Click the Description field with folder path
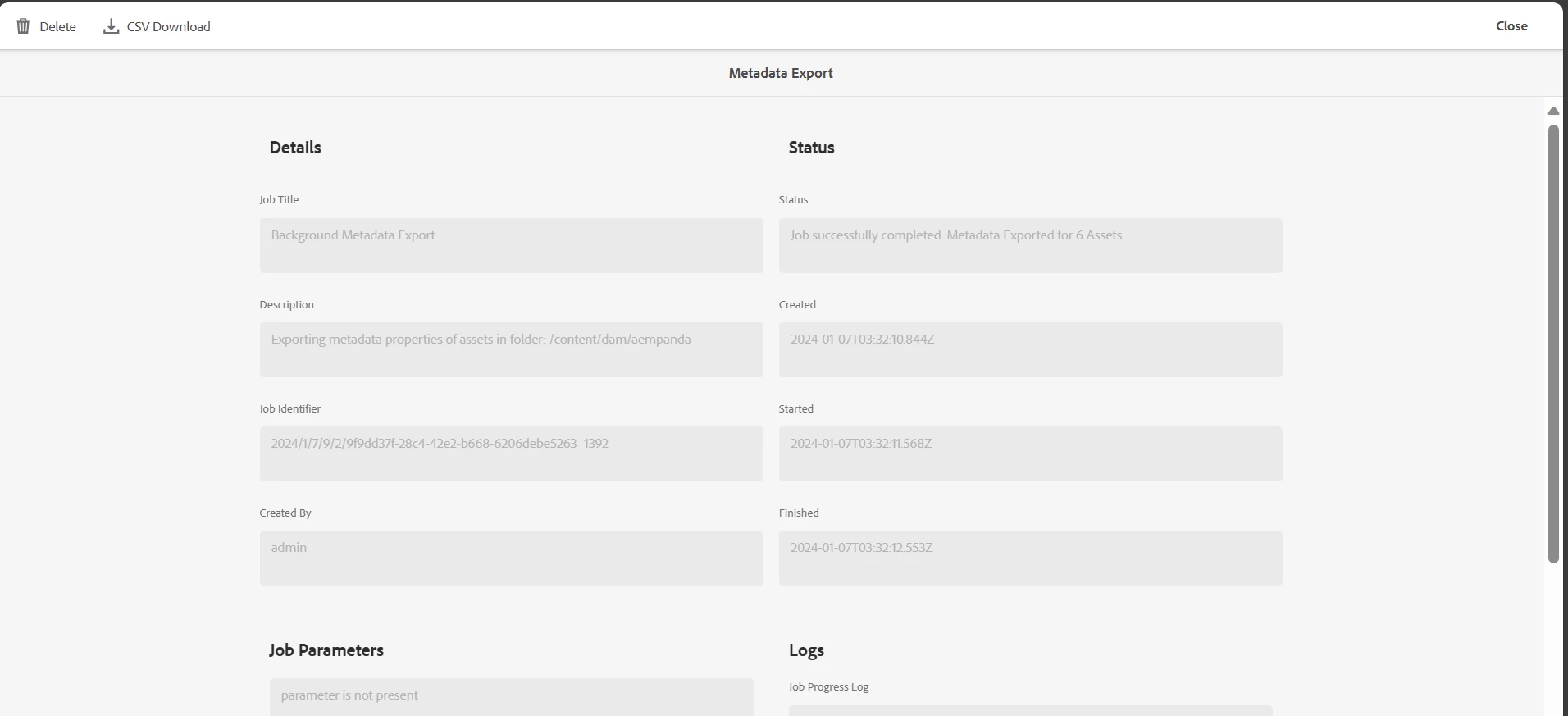The width and height of the screenshot is (1568, 716). click(511, 349)
